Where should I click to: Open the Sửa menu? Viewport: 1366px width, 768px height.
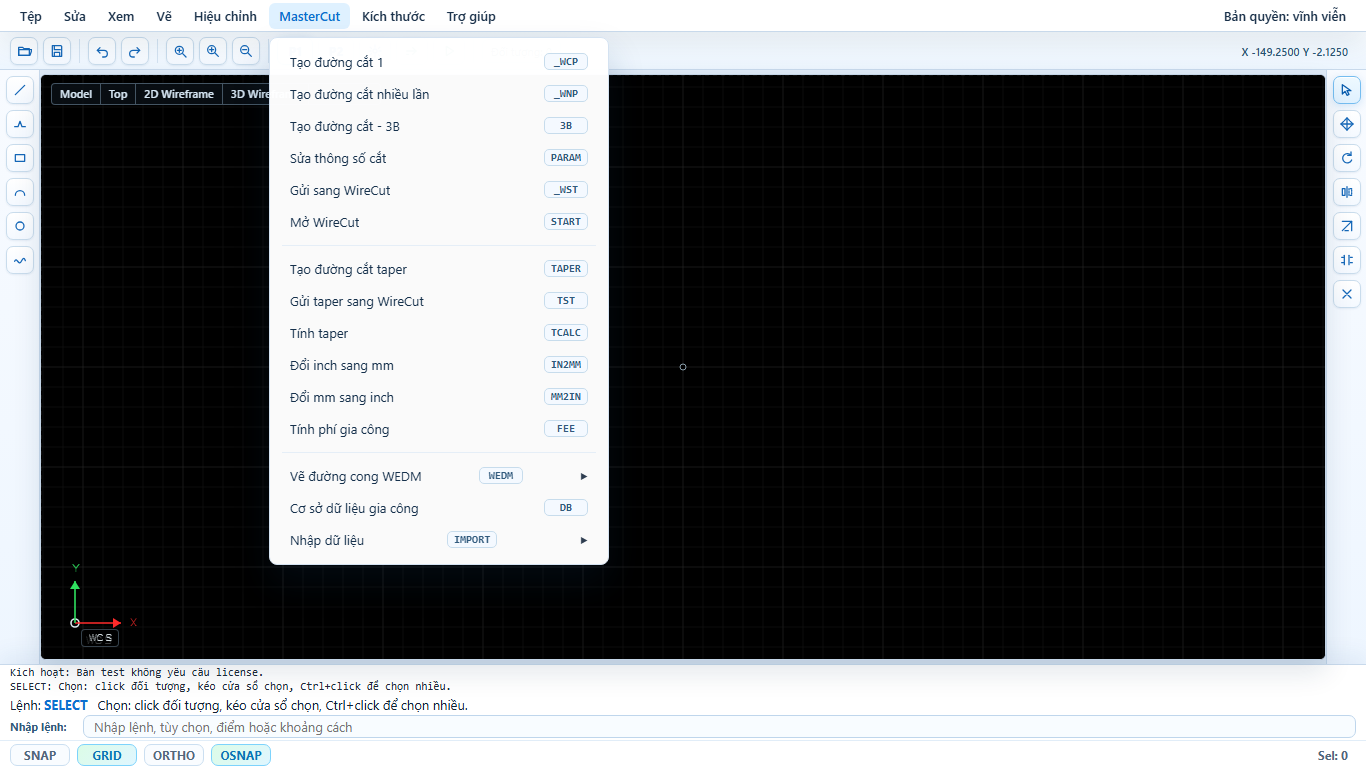[75, 16]
